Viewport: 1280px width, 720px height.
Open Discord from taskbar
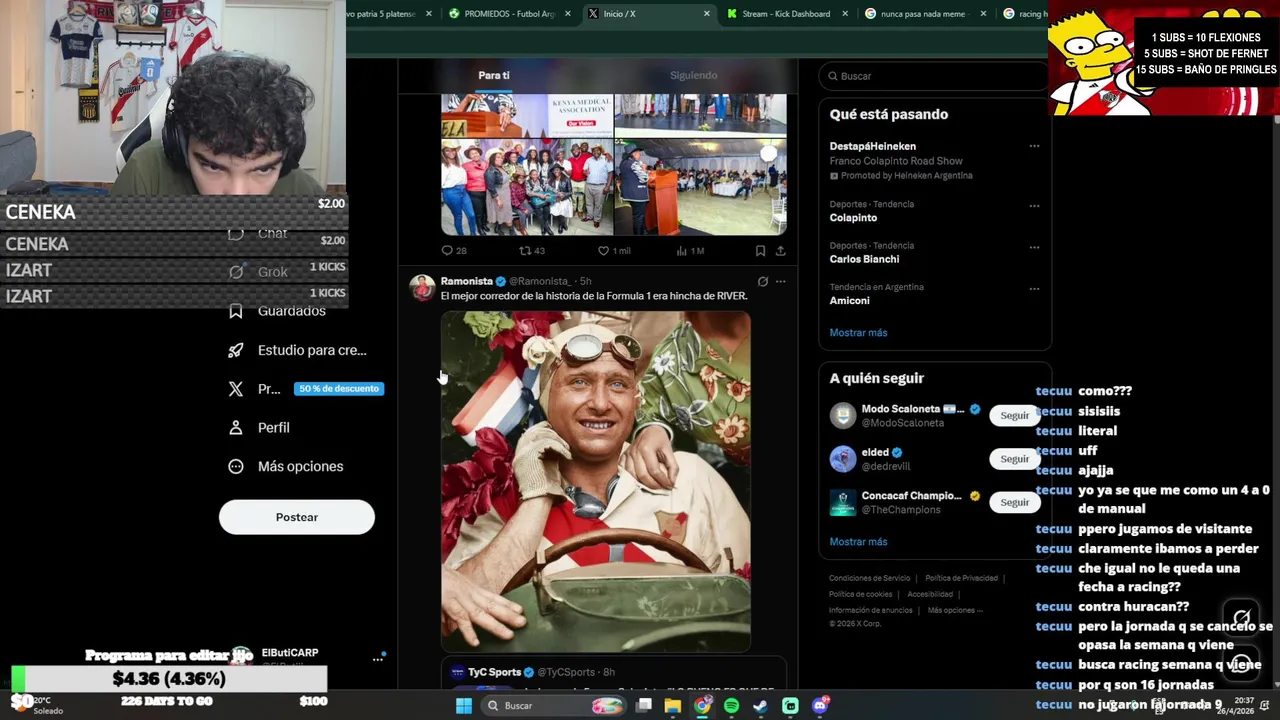(820, 705)
